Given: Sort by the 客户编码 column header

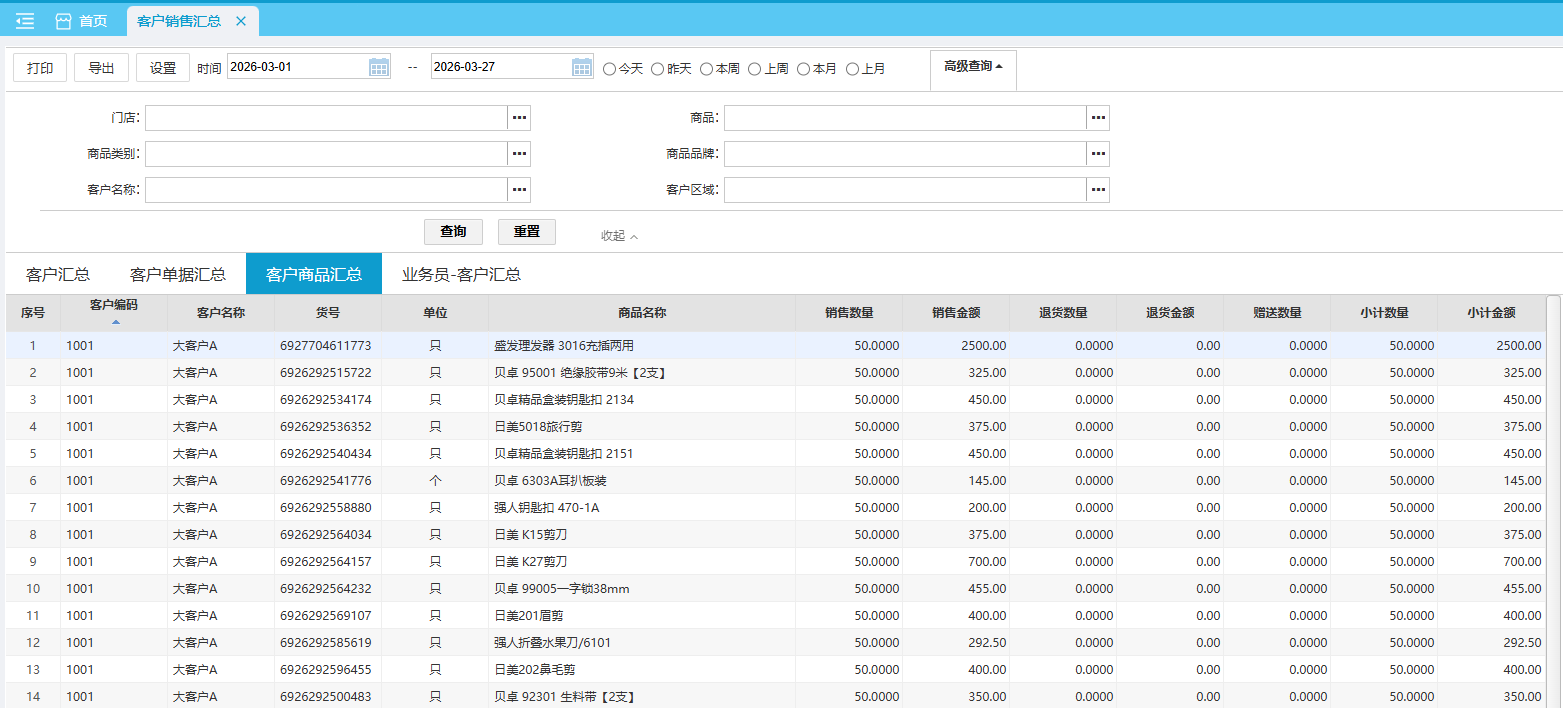Looking at the screenshot, I should coord(114,312).
